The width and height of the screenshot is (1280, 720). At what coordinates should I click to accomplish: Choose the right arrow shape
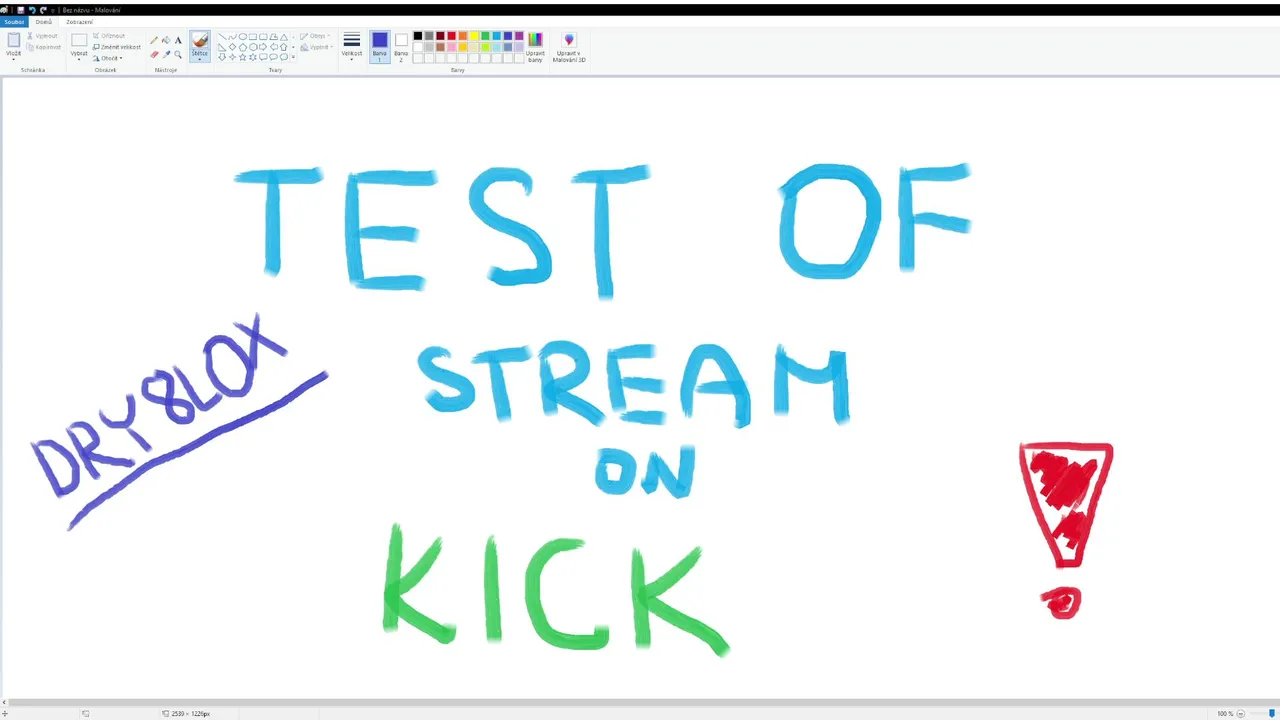(x=263, y=47)
